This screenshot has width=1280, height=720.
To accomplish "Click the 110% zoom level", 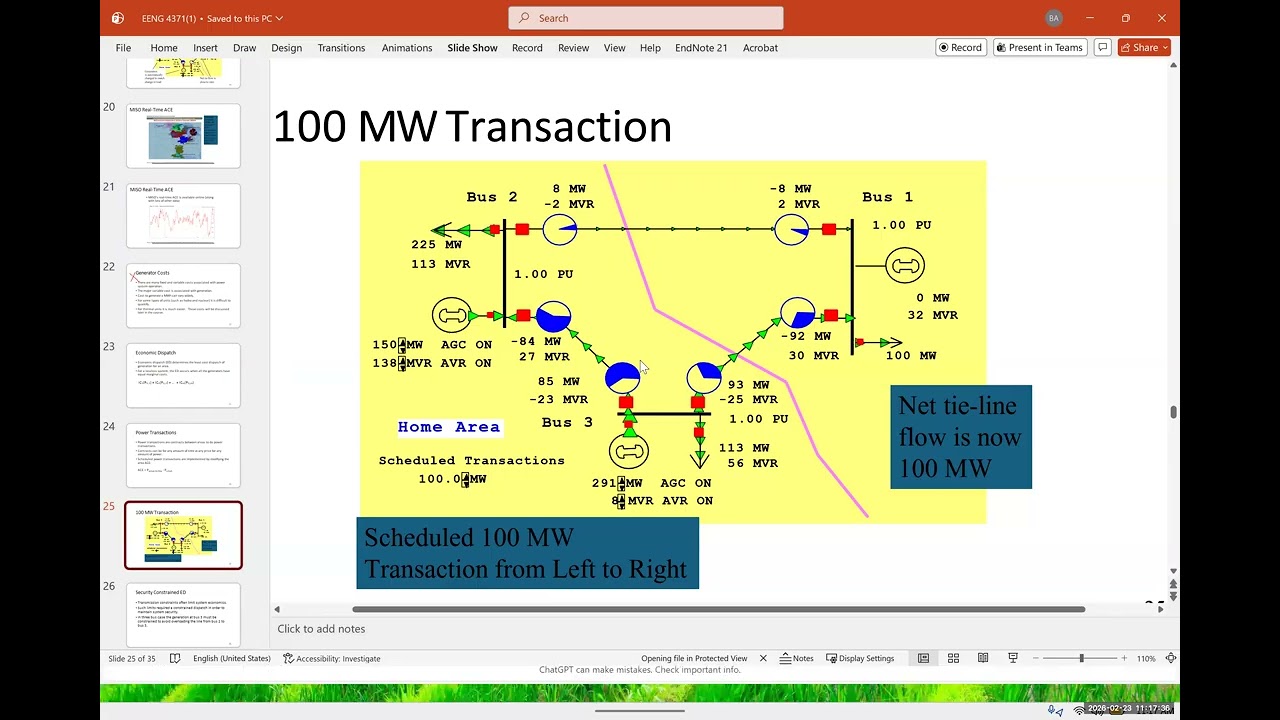I will click(x=1146, y=658).
